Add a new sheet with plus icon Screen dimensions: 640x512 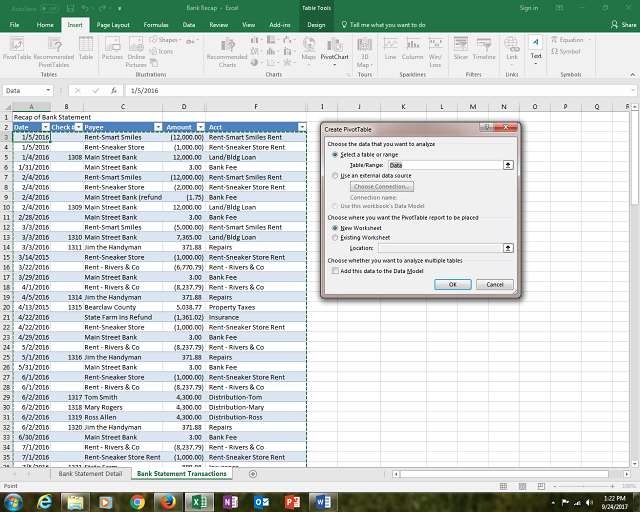point(253,473)
